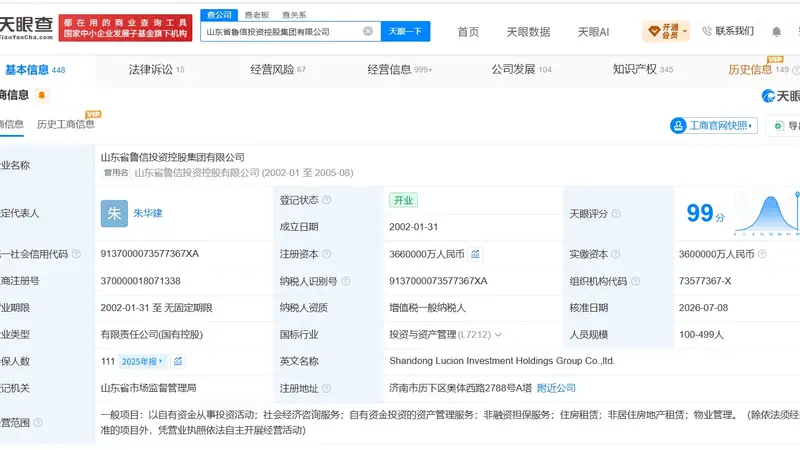Click the 成立日期 value 2002-01-31
800x450 pixels.
(x=413, y=227)
